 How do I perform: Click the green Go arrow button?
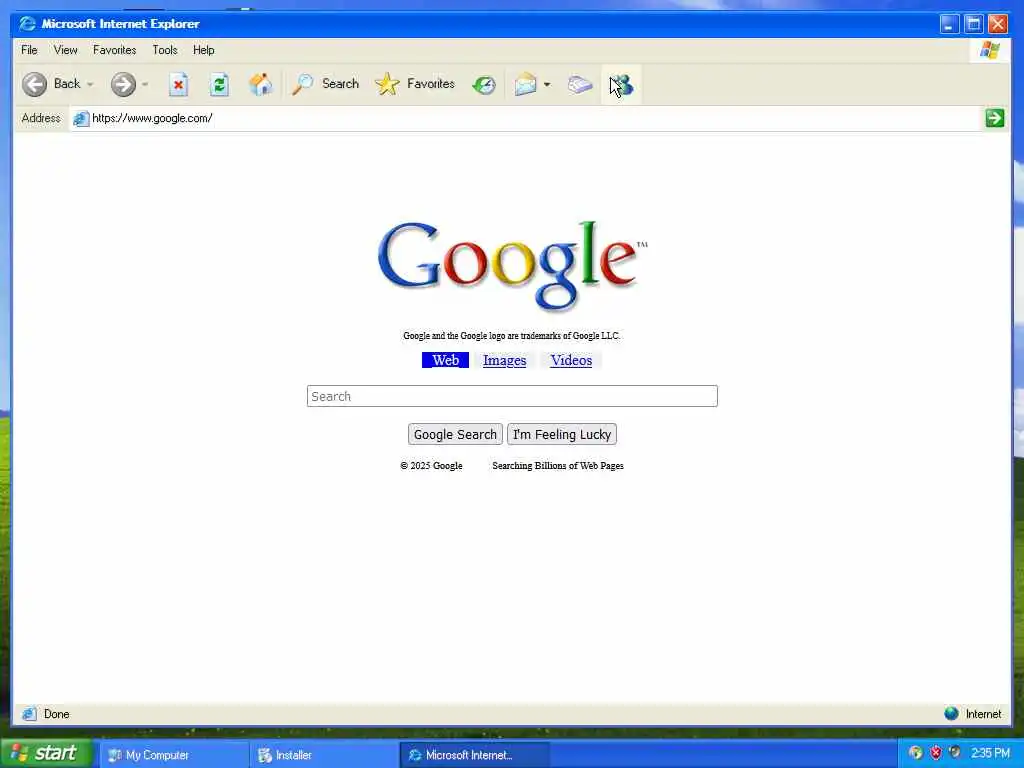tap(995, 118)
